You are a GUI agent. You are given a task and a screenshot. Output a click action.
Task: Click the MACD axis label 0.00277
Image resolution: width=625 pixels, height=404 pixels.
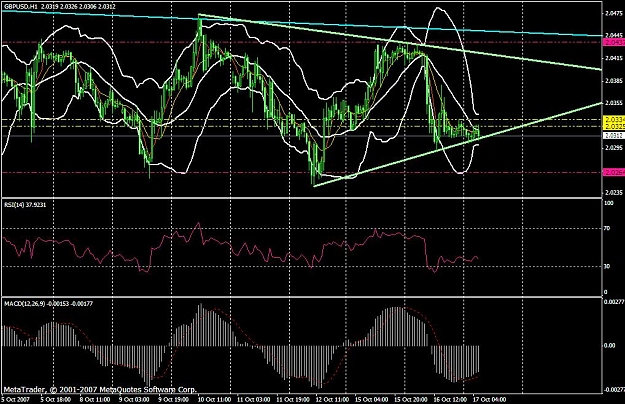pyautogui.click(x=614, y=302)
